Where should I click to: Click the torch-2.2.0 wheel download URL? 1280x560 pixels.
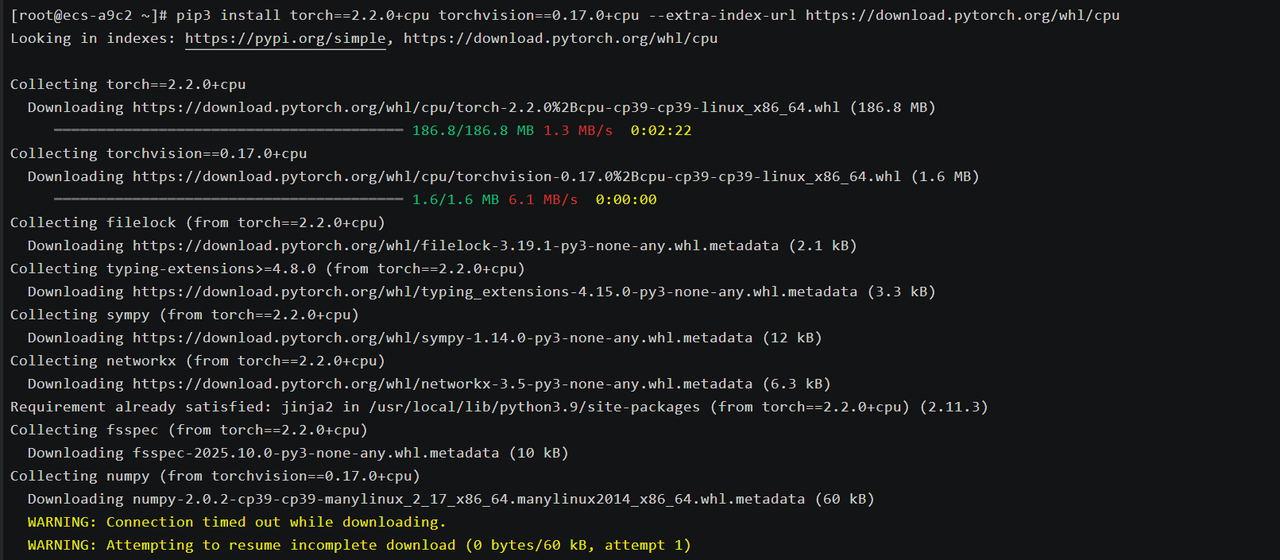(x=487, y=108)
